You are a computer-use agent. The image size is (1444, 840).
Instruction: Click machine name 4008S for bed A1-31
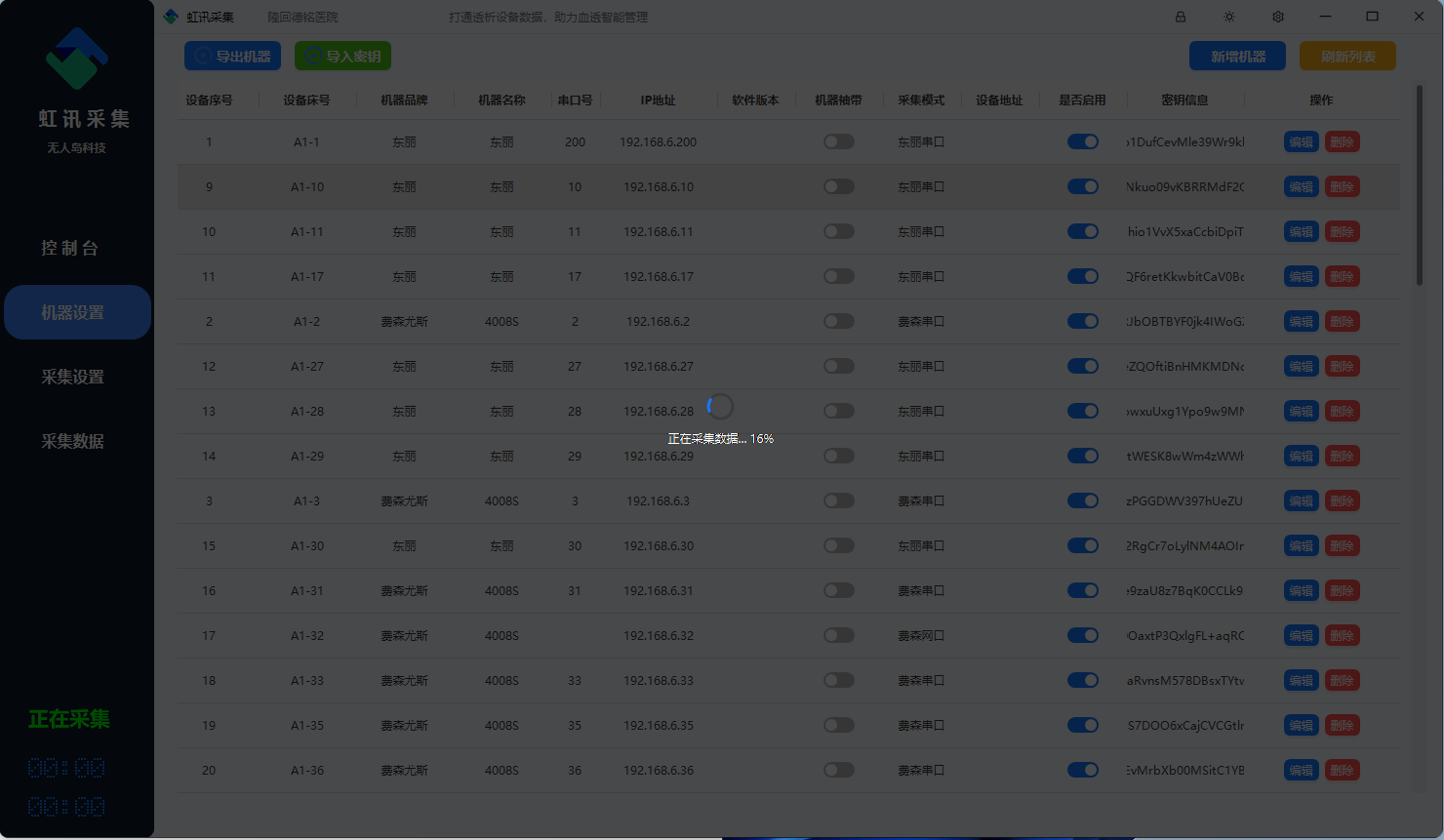[501, 590]
